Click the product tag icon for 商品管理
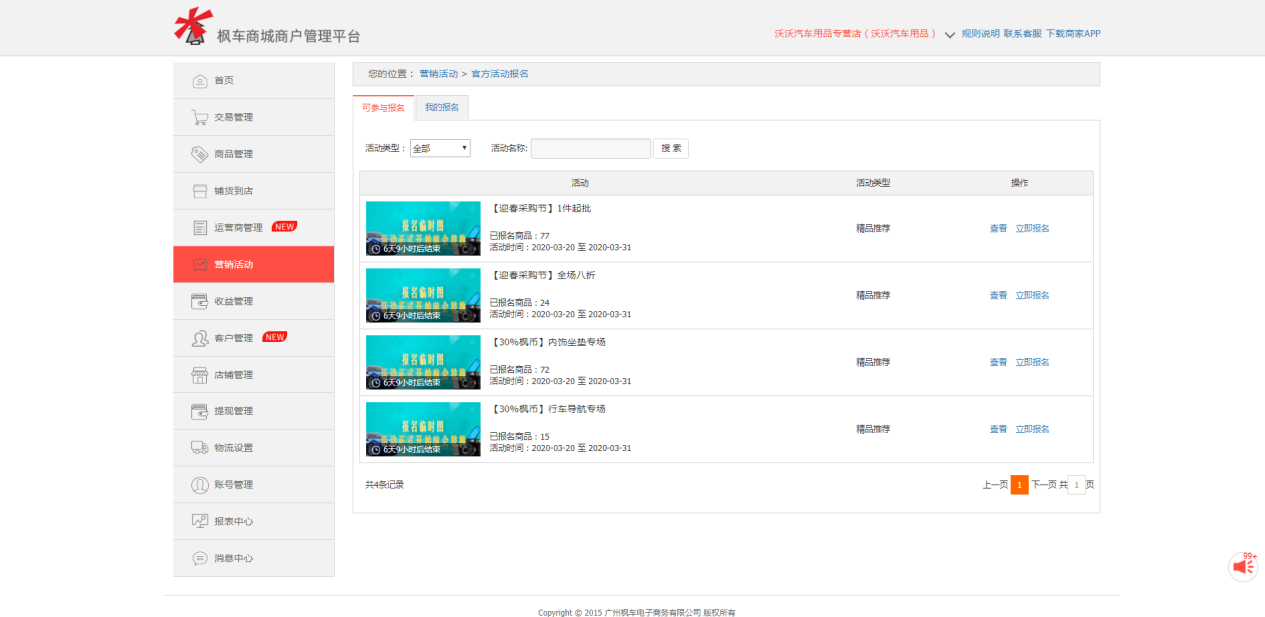The height and width of the screenshot is (617, 1265). tap(199, 154)
